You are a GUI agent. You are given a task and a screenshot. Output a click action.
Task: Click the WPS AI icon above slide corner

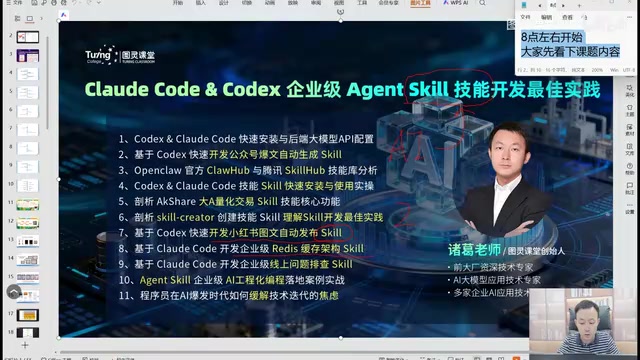64,15
